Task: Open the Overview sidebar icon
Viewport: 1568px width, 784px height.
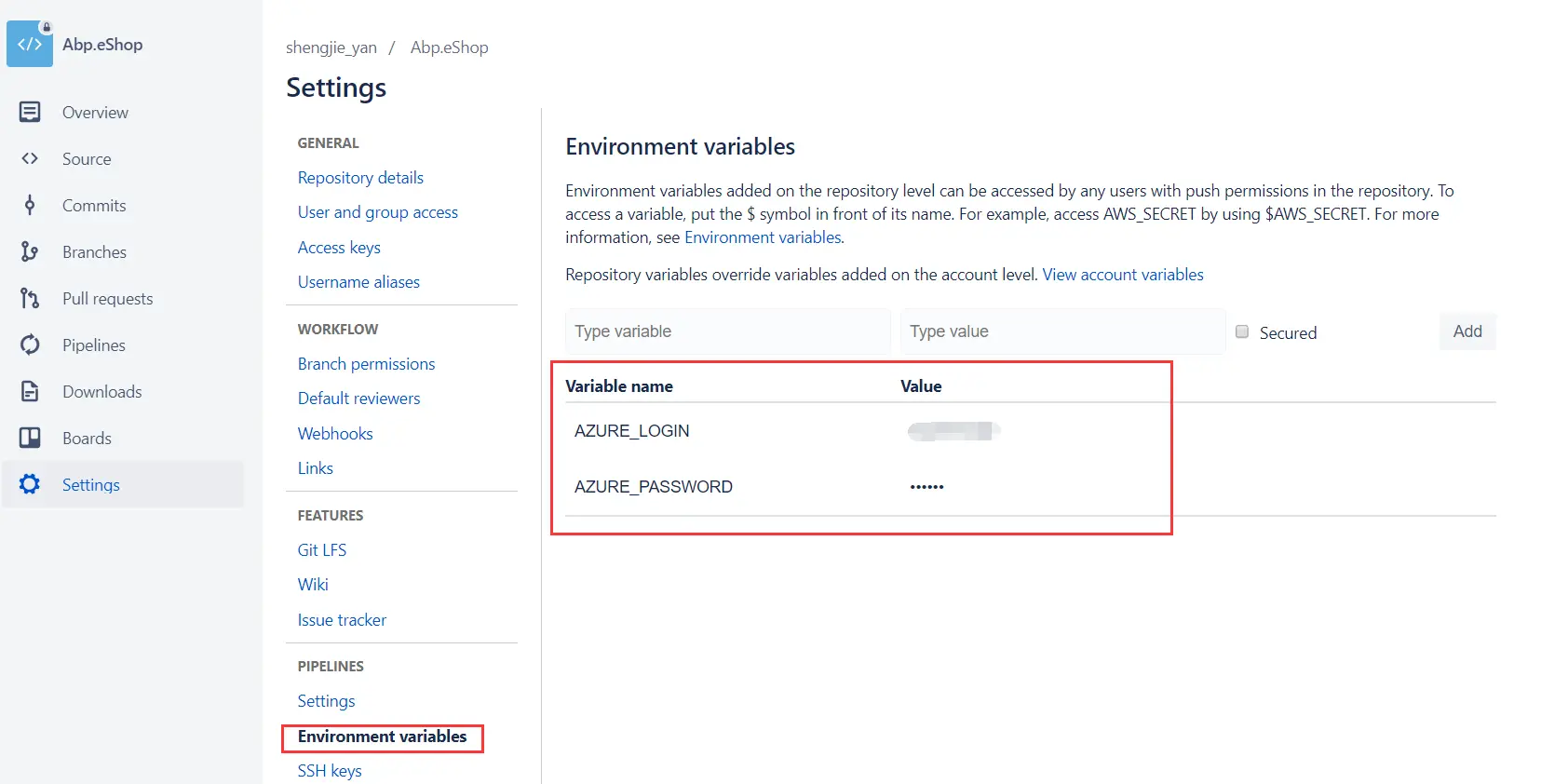Action: [x=30, y=112]
